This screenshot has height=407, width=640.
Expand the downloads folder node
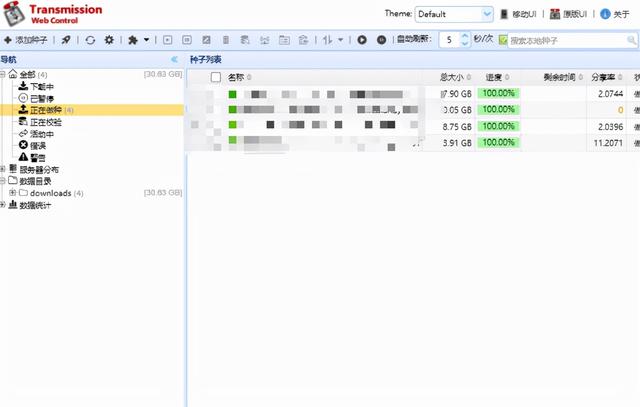click(x=13, y=192)
